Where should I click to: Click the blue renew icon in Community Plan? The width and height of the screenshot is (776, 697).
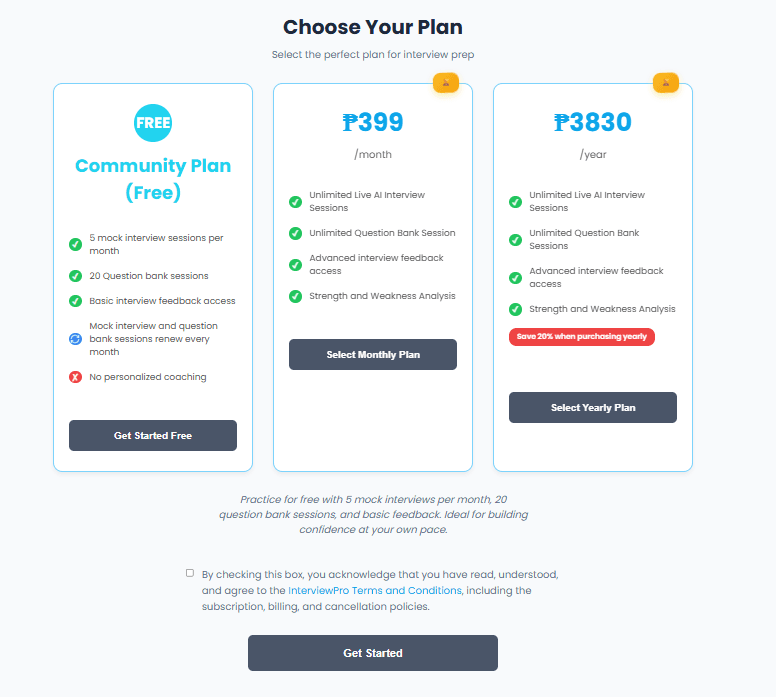(75, 339)
